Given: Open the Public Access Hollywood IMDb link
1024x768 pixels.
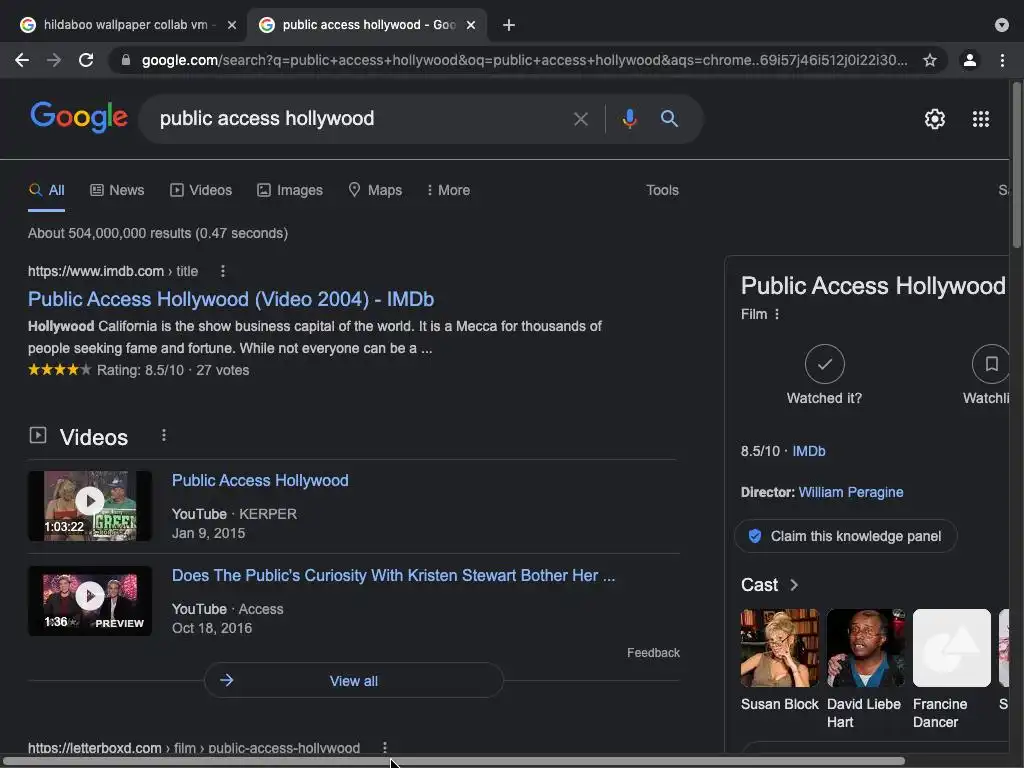Looking at the screenshot, I should [x=231, y=299].
